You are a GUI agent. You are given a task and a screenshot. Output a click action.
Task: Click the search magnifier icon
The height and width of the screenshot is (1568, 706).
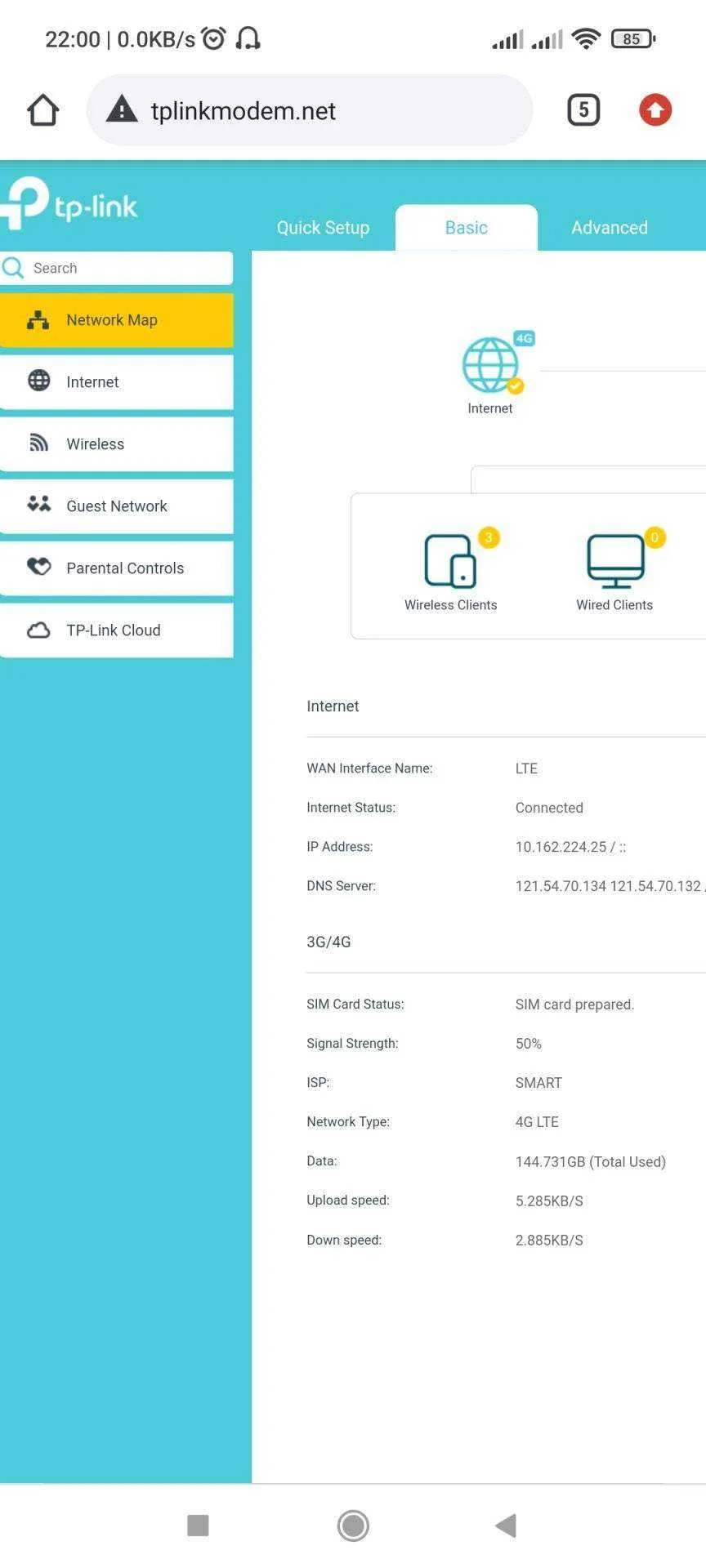tap(14, 268)
